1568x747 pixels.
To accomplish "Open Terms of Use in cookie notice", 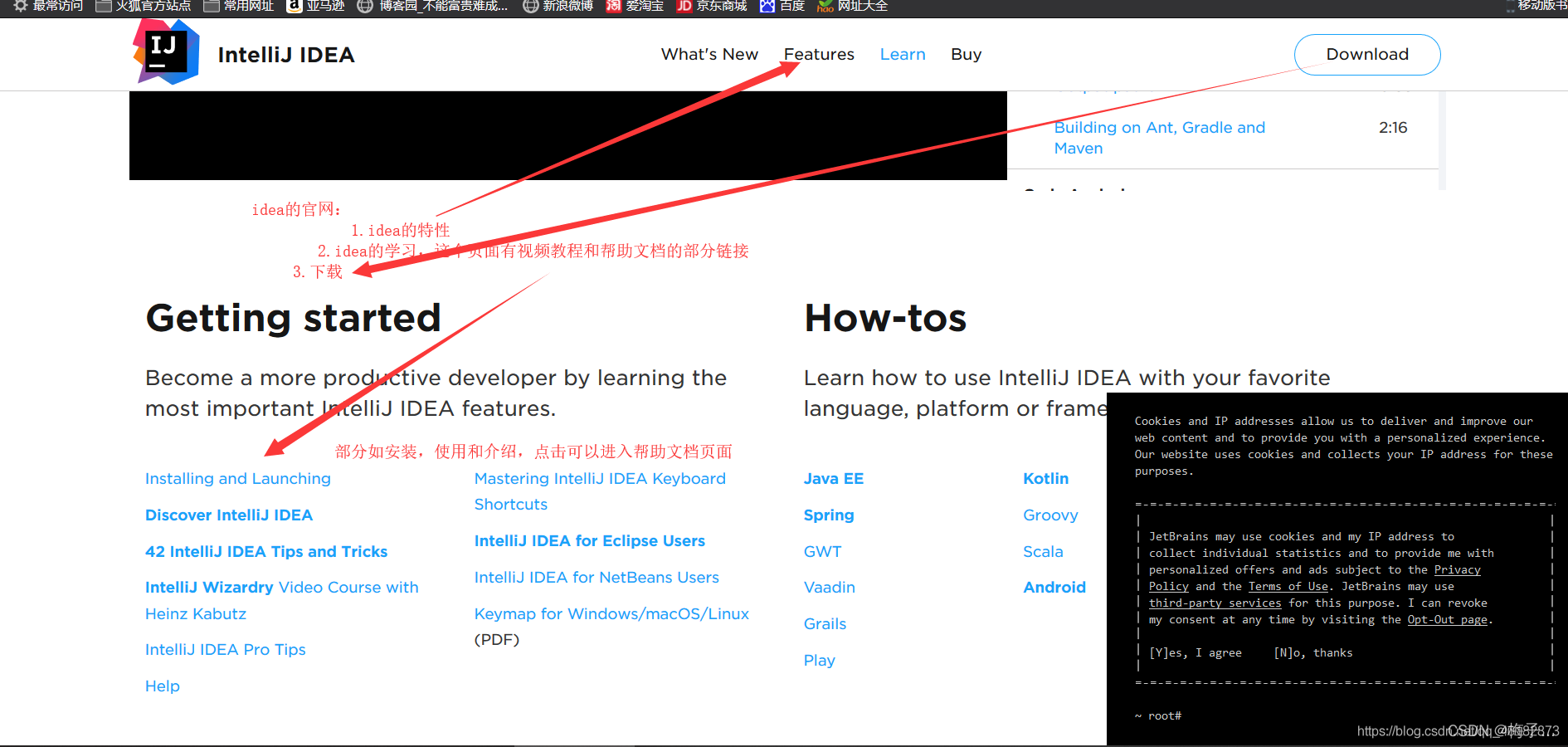I will (1288, 587).
